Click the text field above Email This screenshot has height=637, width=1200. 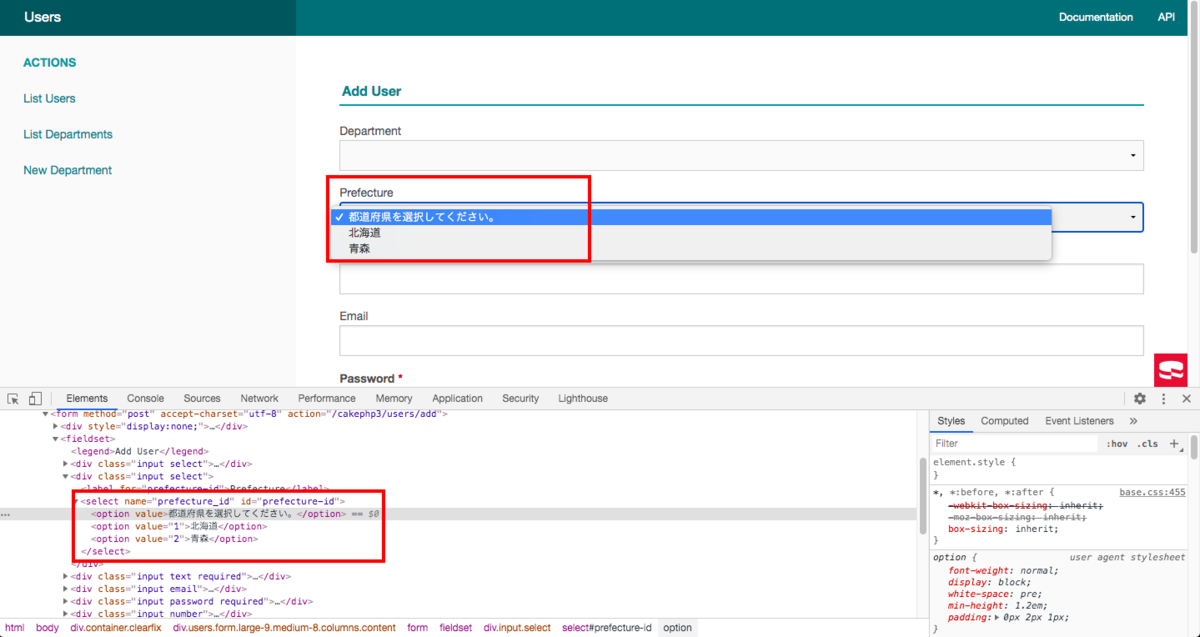click(x=741, y=279)
